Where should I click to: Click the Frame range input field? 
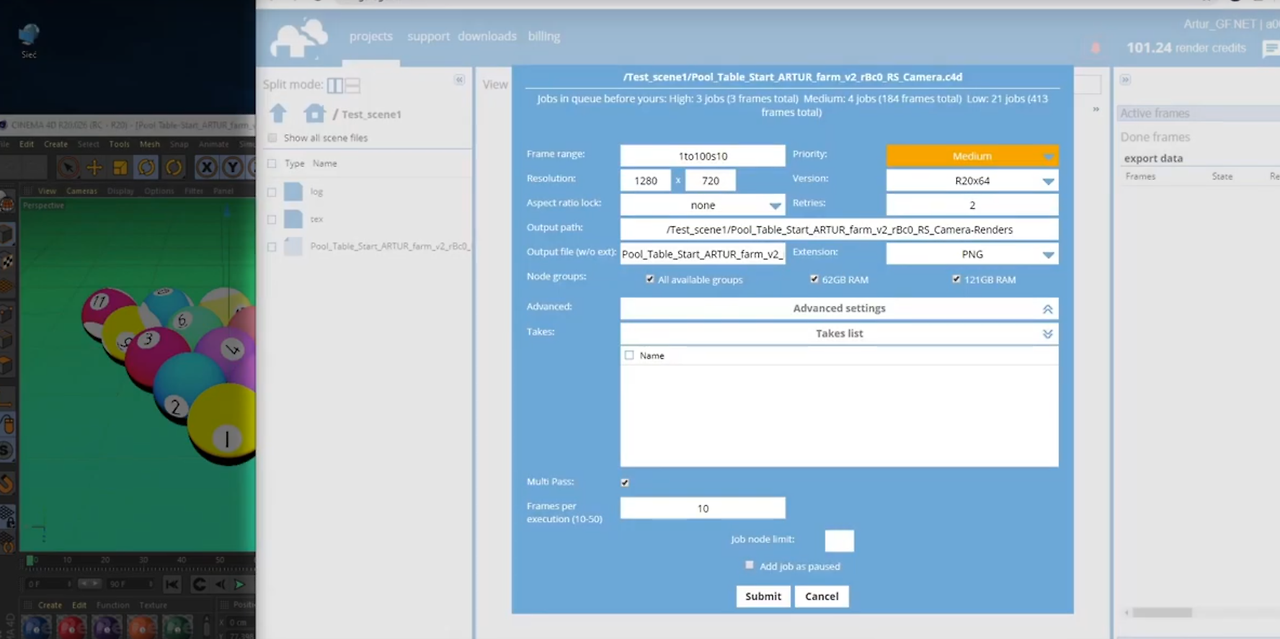[702, 156]
